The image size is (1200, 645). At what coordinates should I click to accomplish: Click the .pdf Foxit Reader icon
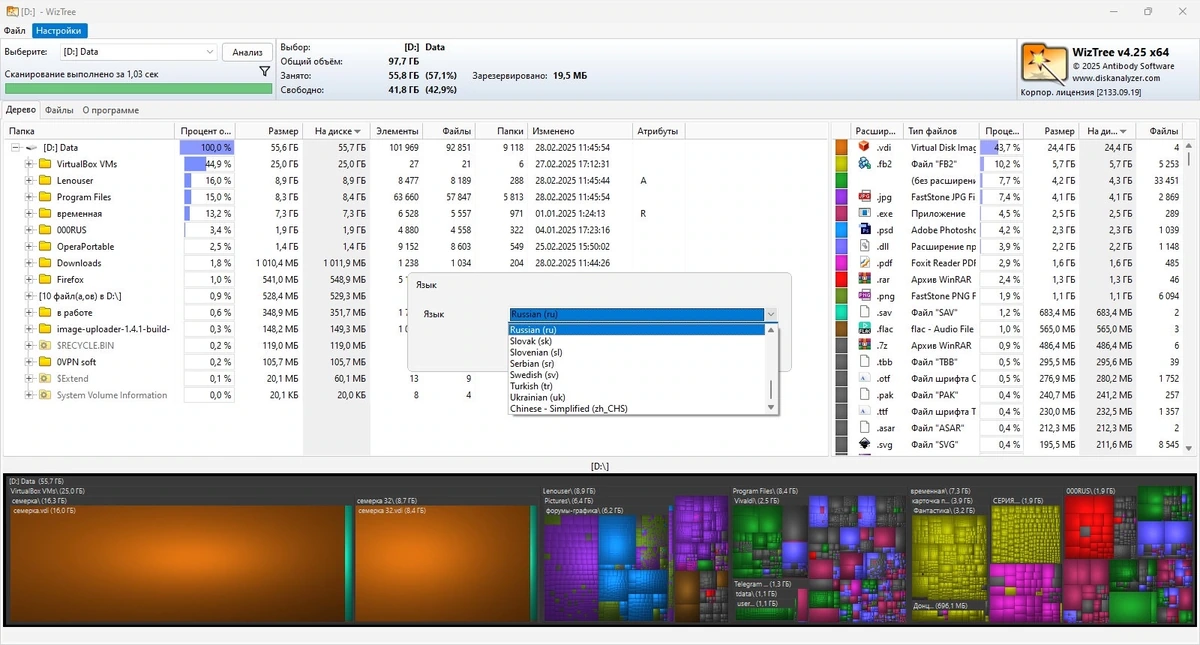(x=865, y=263)
